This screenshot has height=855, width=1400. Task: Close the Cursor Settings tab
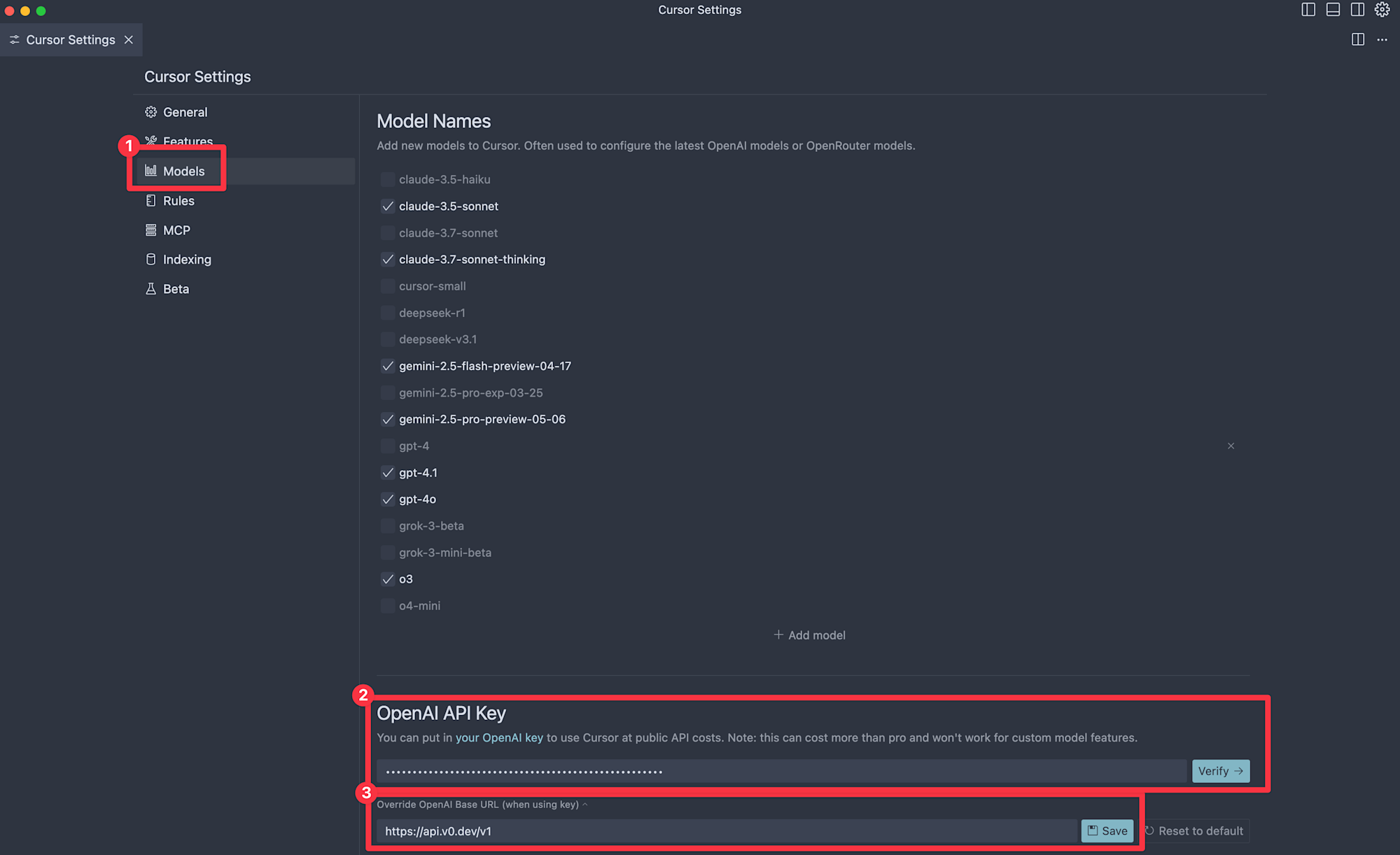(129, 40)
